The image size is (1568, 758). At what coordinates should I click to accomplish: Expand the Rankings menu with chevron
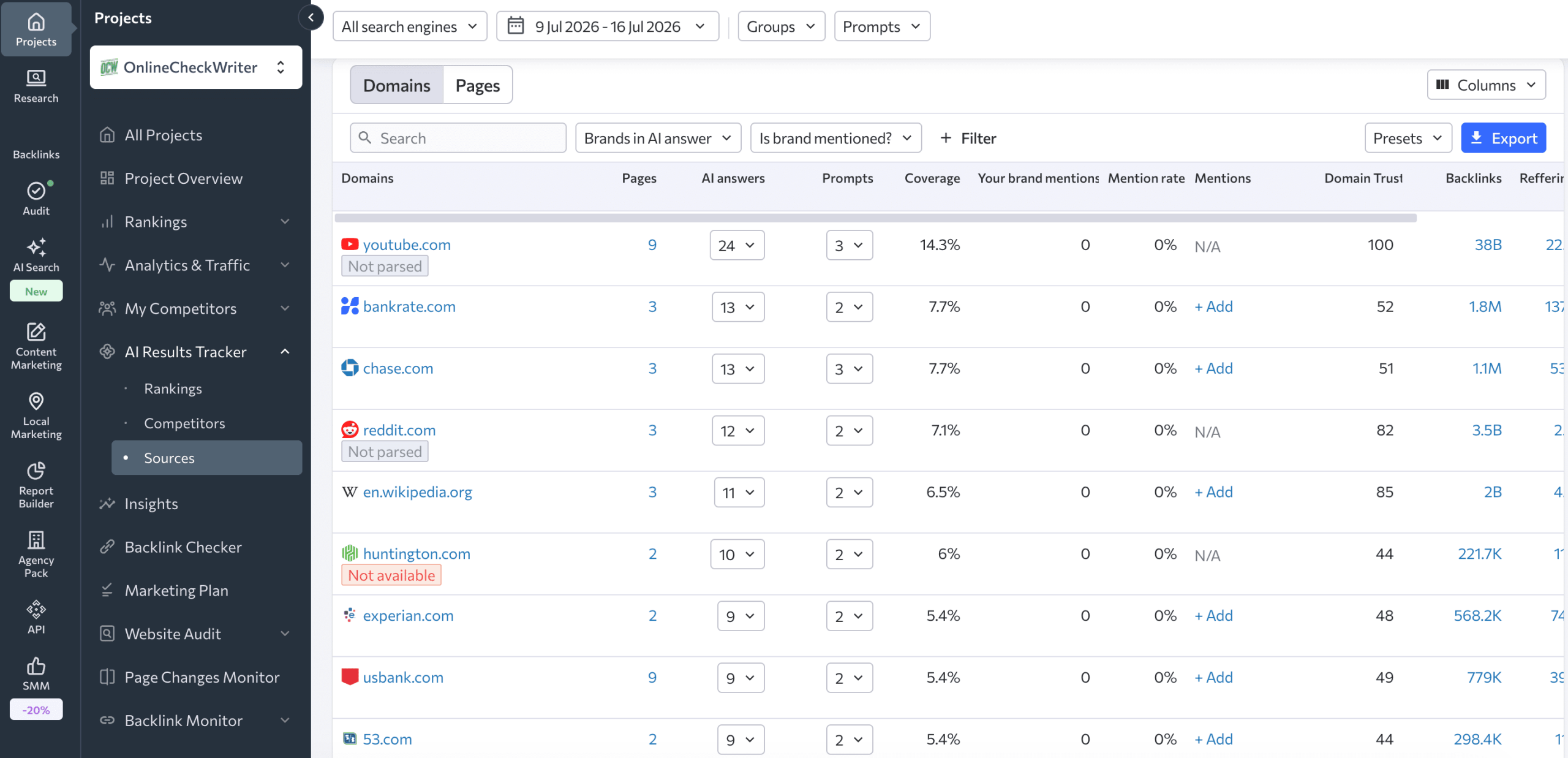coord(285,221)
